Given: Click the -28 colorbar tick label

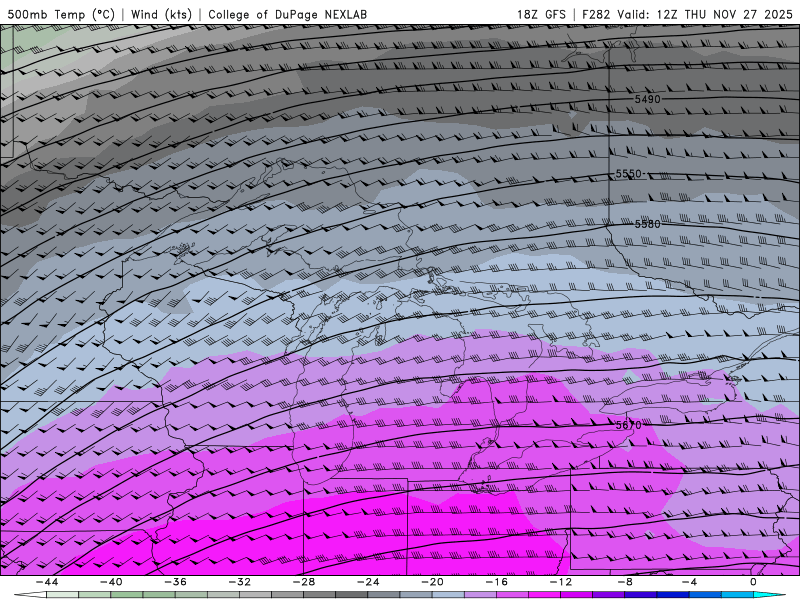Looking at the screenshot, I should click(x=304, y=582).
